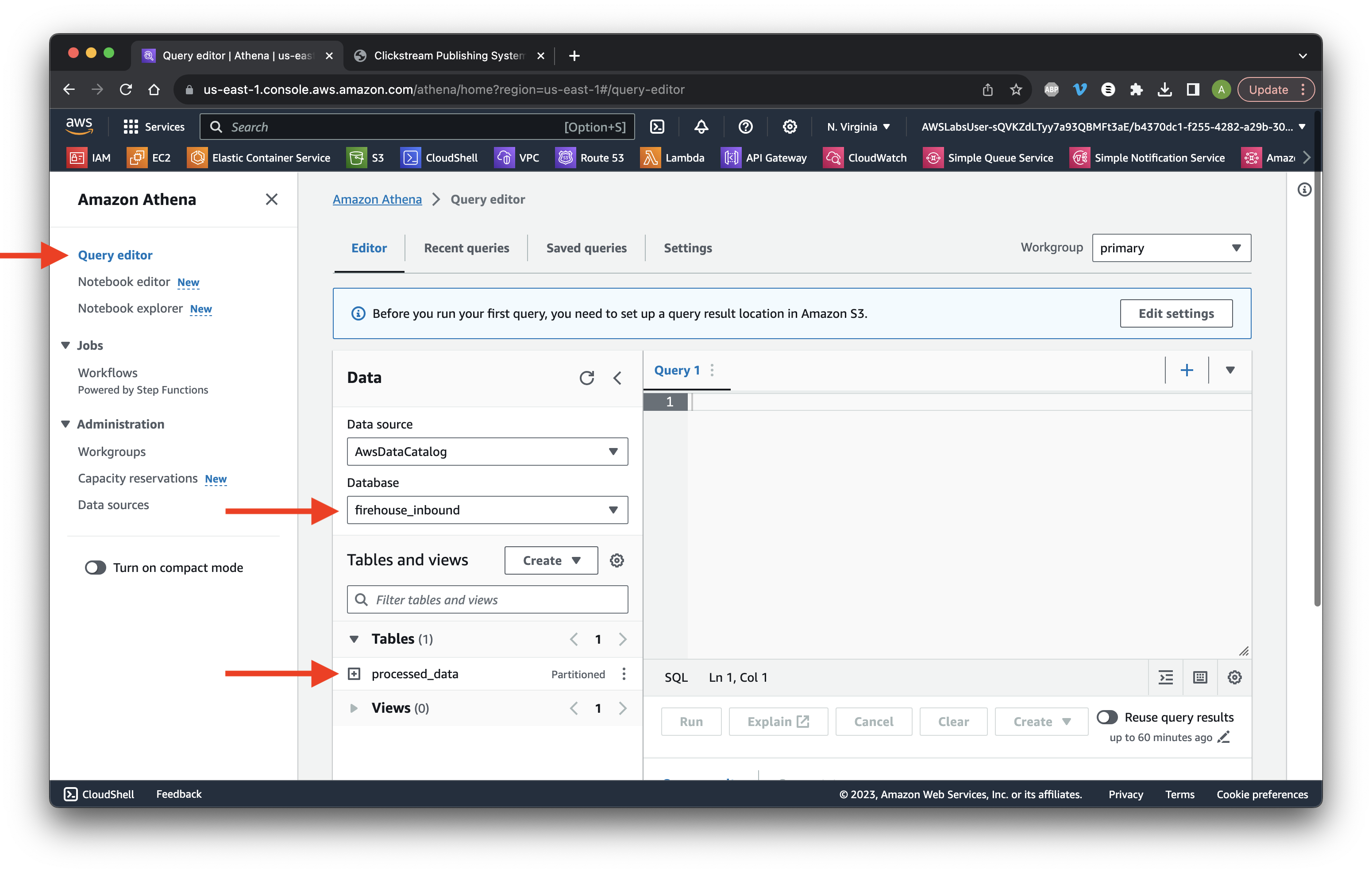Image resolution: width=1372 pixels, height=873 pixels.
Task: Reload the browser page
Action: 125,89
